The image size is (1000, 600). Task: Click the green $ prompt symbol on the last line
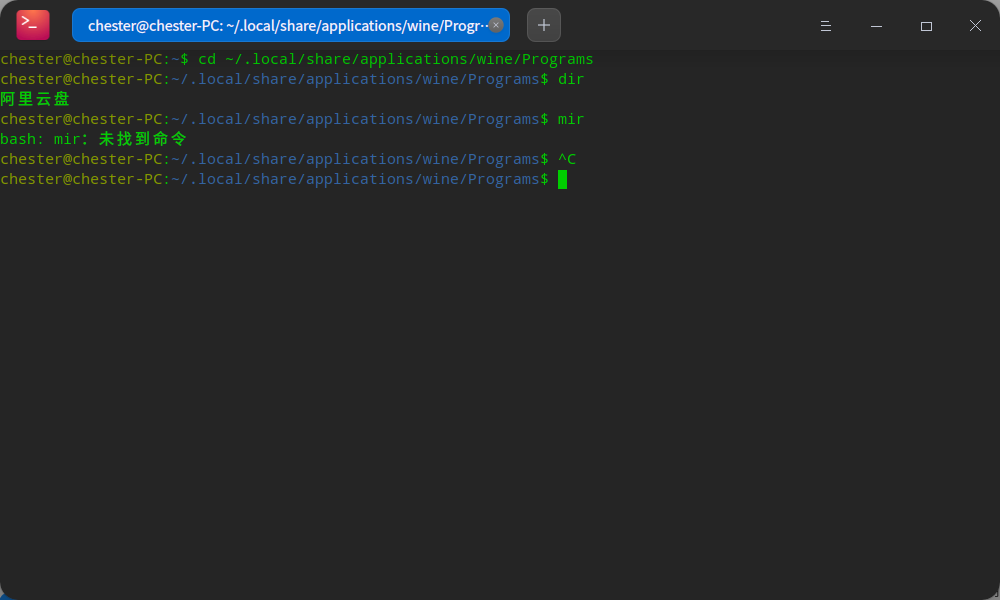coord(545,179)
